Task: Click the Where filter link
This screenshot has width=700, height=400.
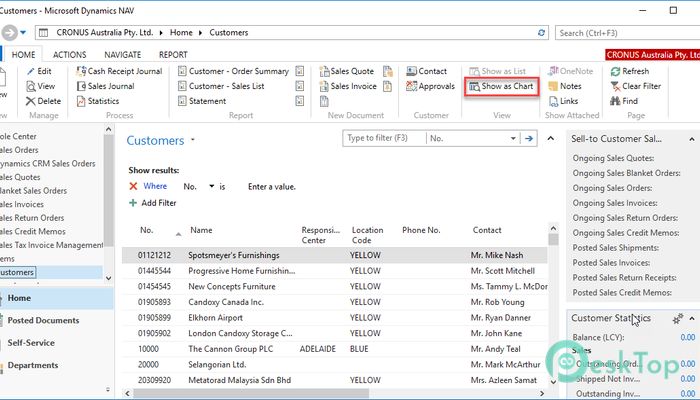Action: (155, 186)
